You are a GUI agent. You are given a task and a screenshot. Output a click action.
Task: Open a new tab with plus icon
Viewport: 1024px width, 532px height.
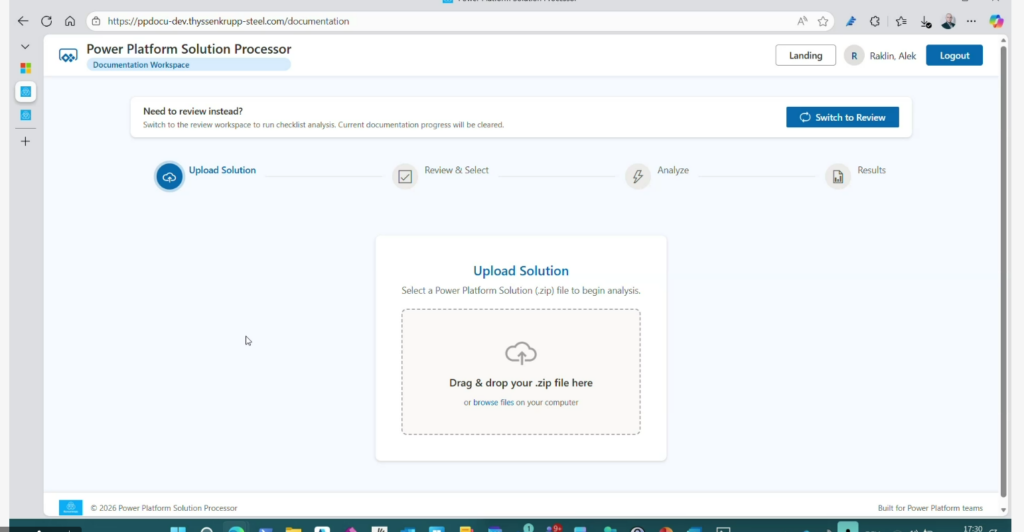[25, 141]
